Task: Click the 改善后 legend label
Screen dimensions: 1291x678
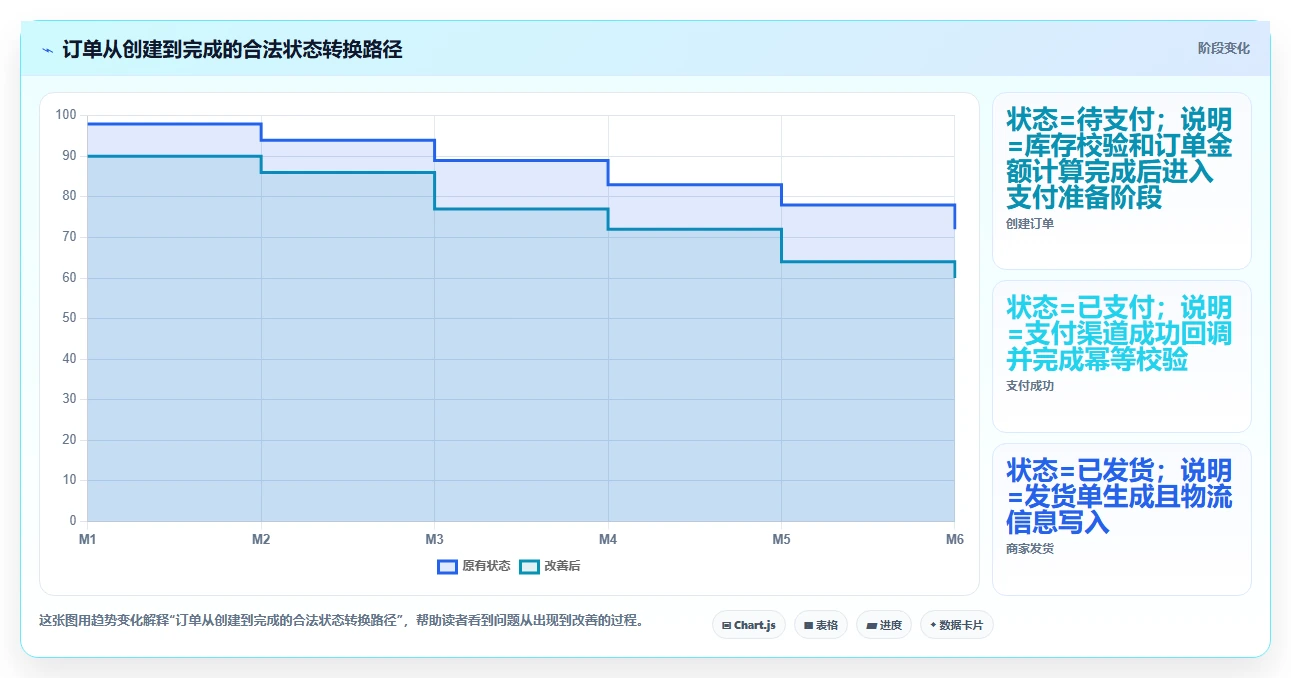Action: point(562,566)
